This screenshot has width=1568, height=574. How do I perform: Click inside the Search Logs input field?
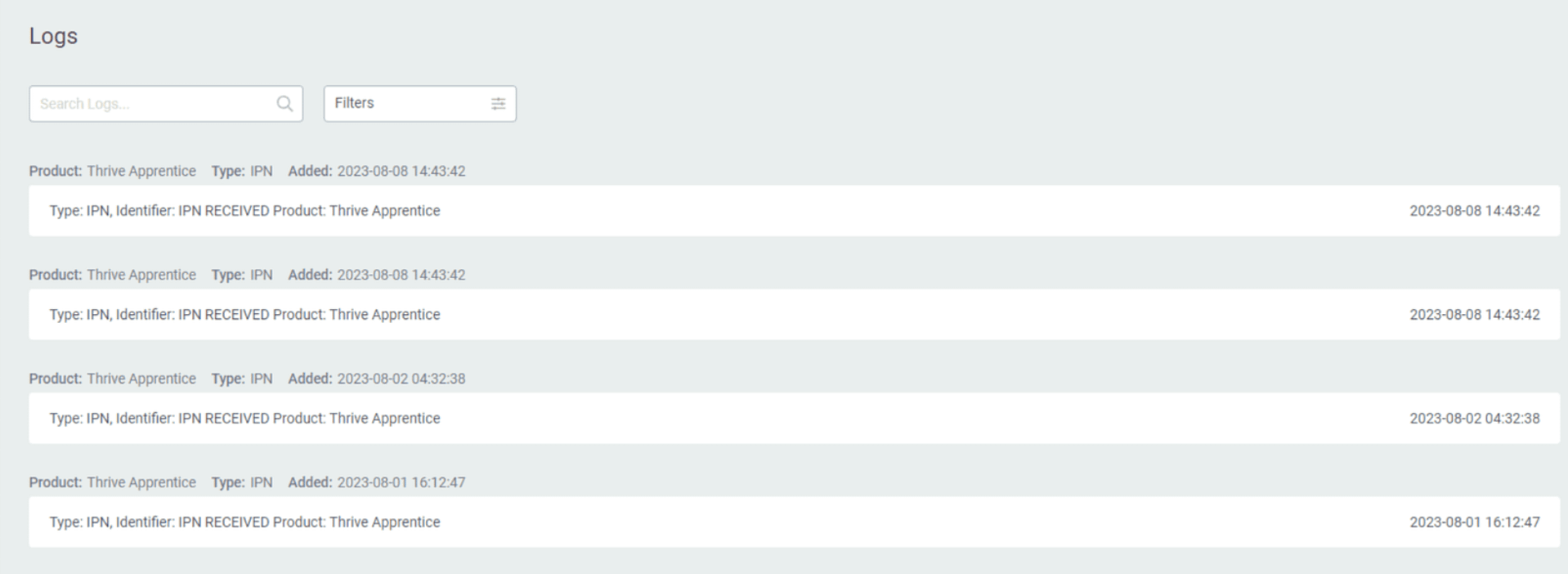[147, 103]
